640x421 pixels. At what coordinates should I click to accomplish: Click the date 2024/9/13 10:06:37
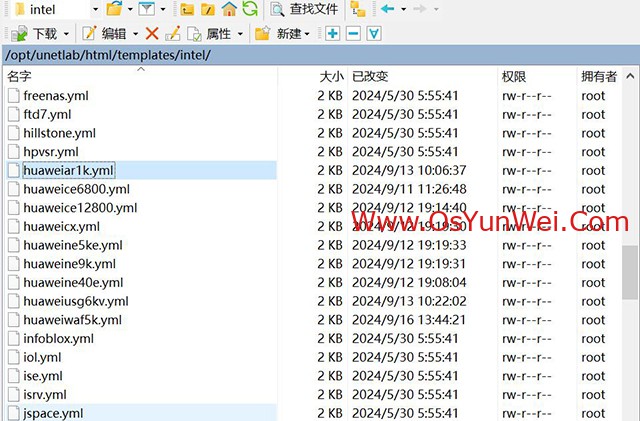(x=409, y=170)
